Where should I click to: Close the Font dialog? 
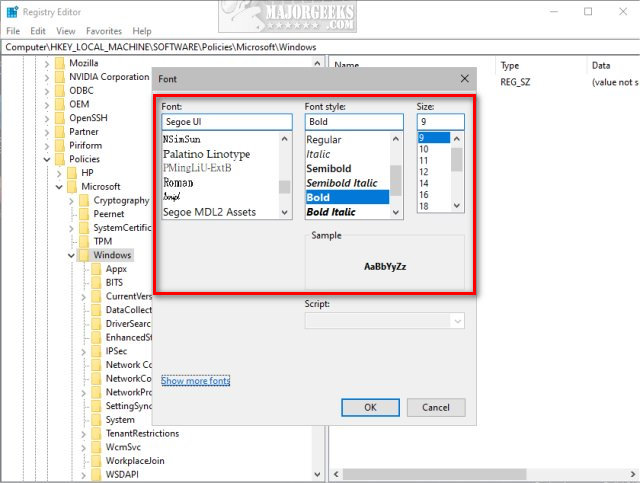point(464,79)
